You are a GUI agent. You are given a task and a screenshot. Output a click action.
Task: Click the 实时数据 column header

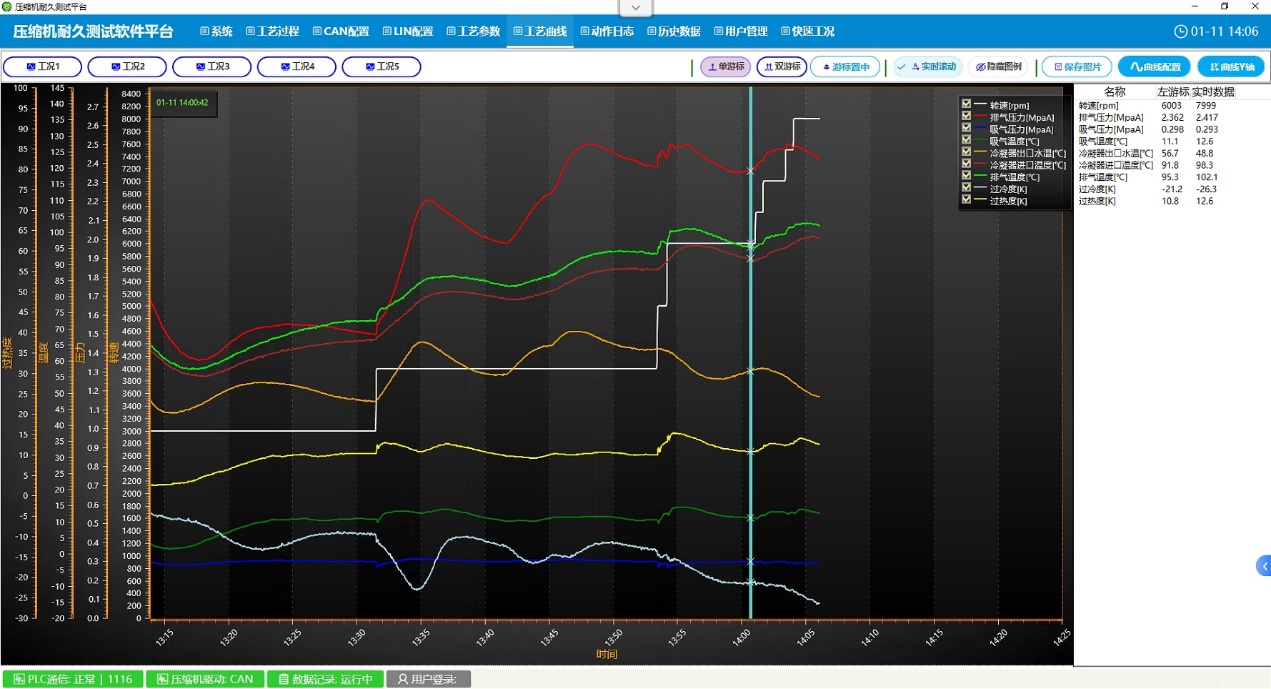[x=1213, y=92]
